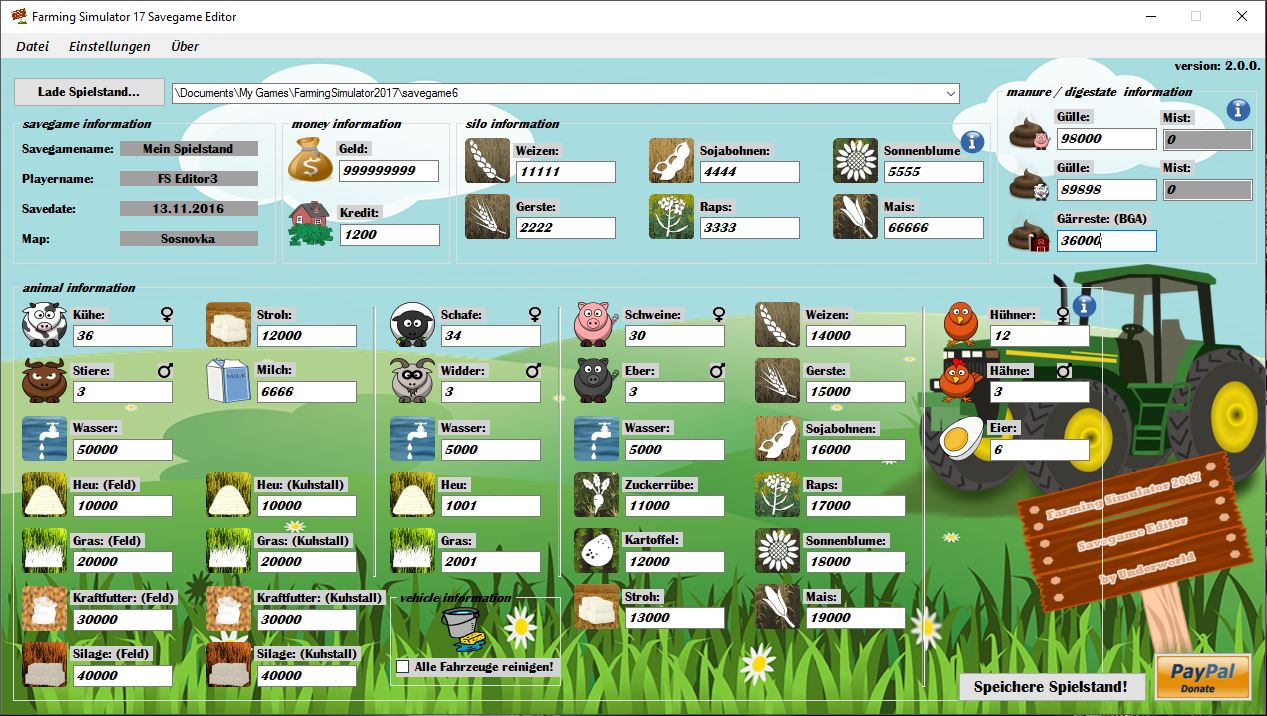
Task: Open the Über menu
Action: tap(185, 46)
